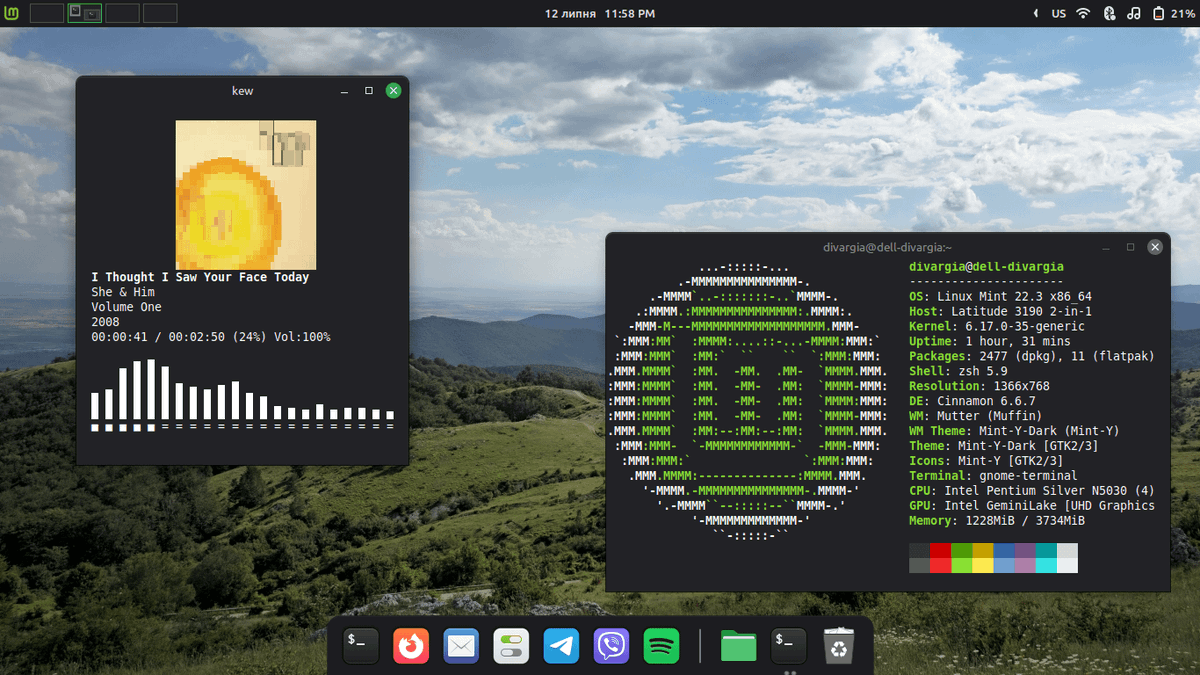Click the Linux Mint ASCII logo in terminal

(x=750, y=401)
